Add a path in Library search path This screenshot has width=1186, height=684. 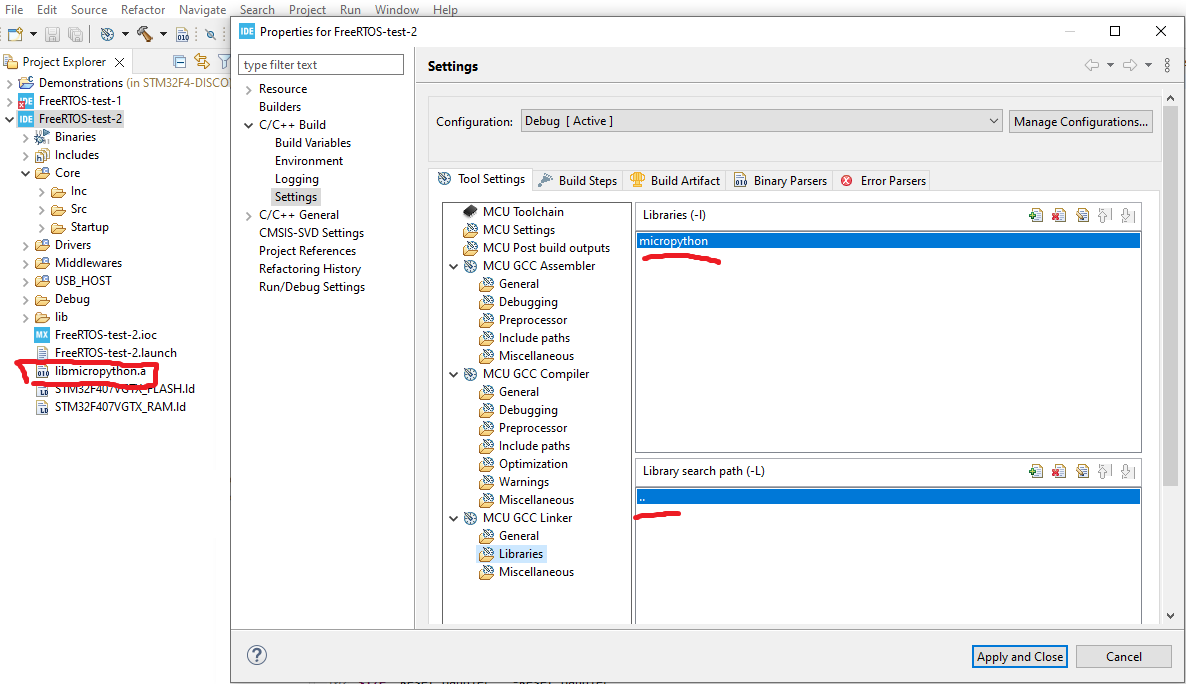click(1035, 471)
